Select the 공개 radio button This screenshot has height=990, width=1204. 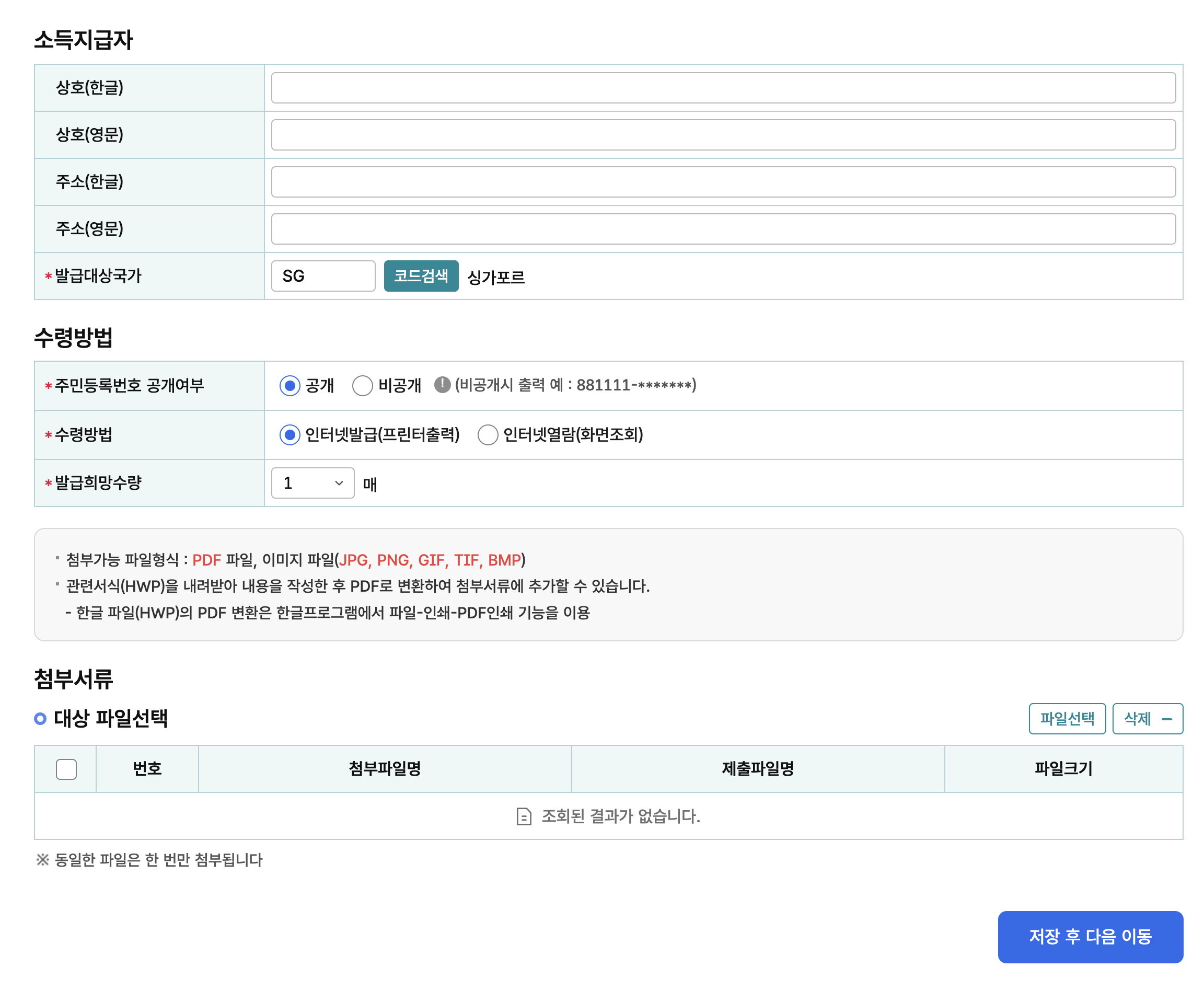point(290,386)
